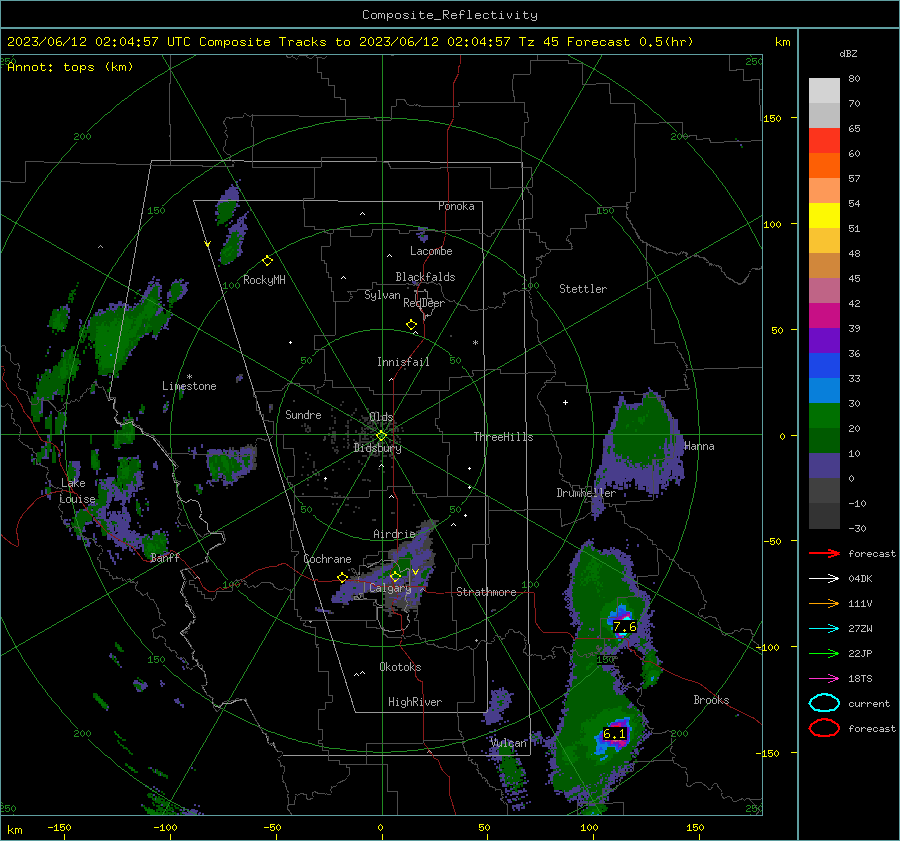Click the yellow diamond marker above Calgary
This screenshot has width=900, height=841.
395,576
